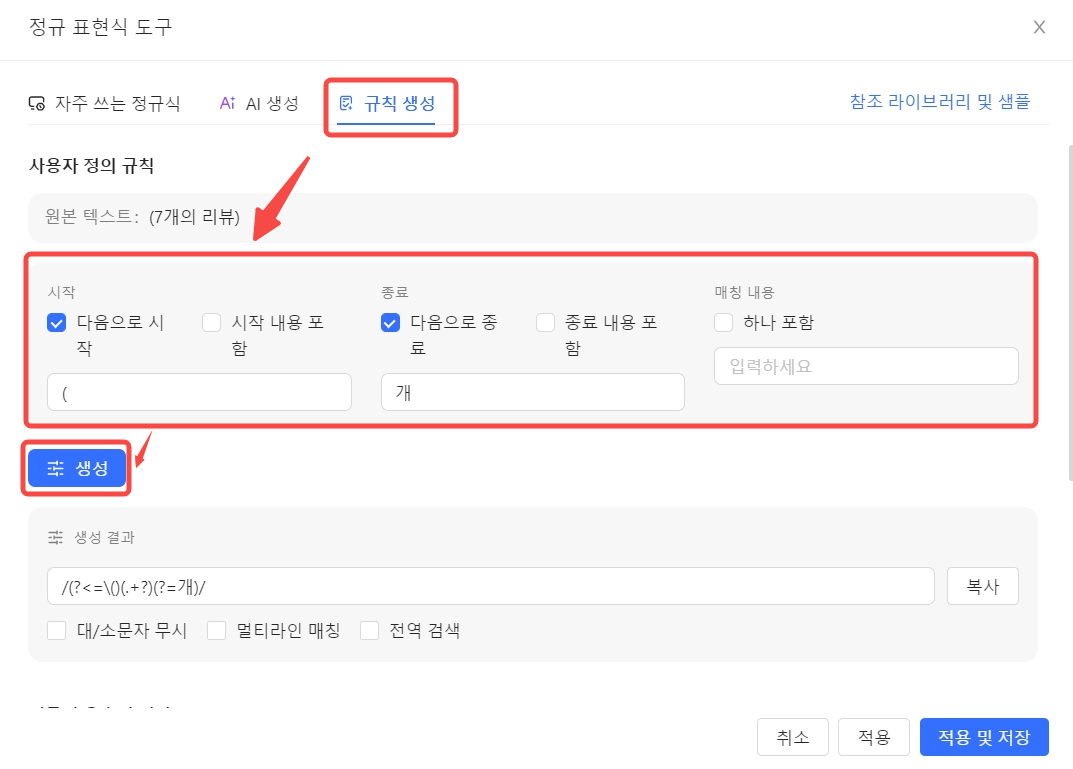This screenshot has height=769, width=1073.
Task: Open 참조 라이브러리 및 샘플 link
Action: (939, 101)
